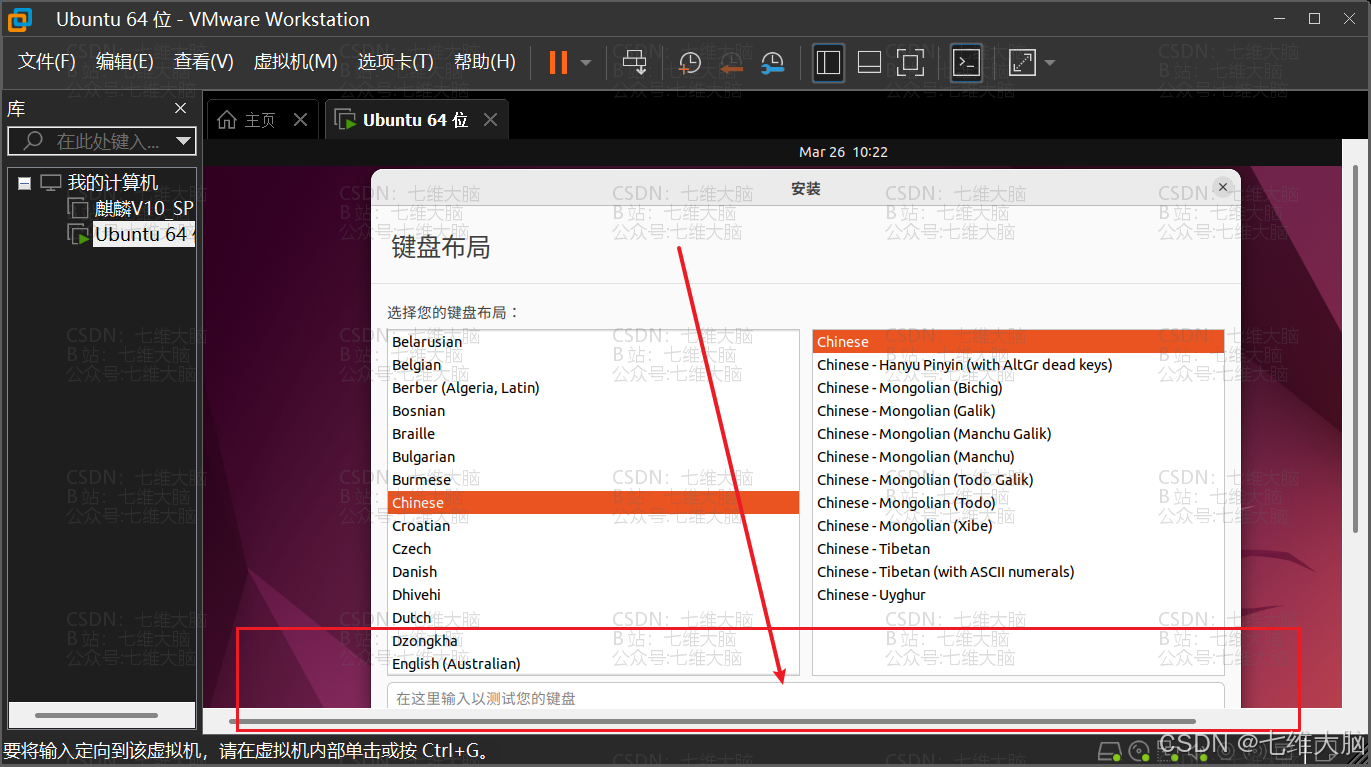
Task: Click the running Ubuntu 64 VM icon in library
Action: [x=78, y=234]
